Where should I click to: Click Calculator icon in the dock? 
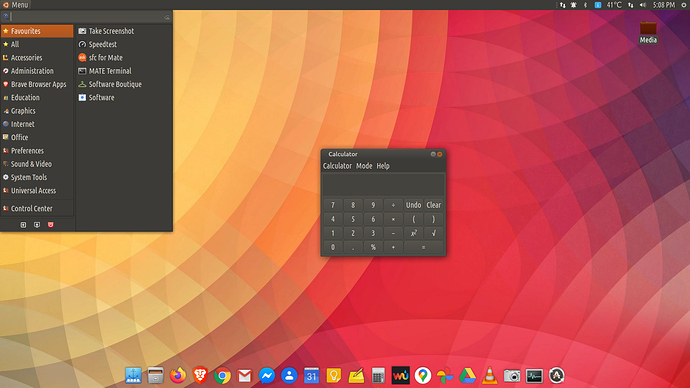[x=378, y=375]
